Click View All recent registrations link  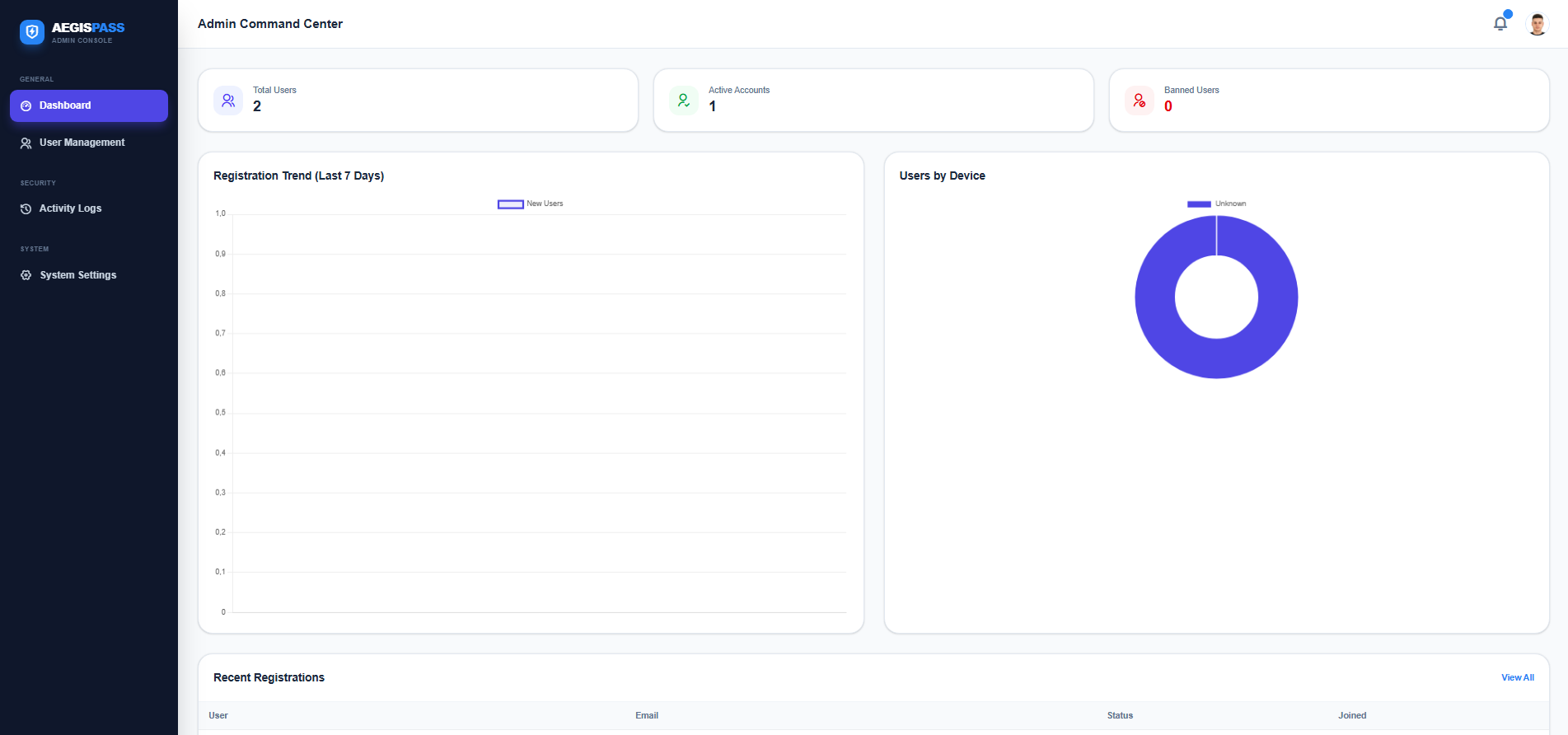[1517, 677]
